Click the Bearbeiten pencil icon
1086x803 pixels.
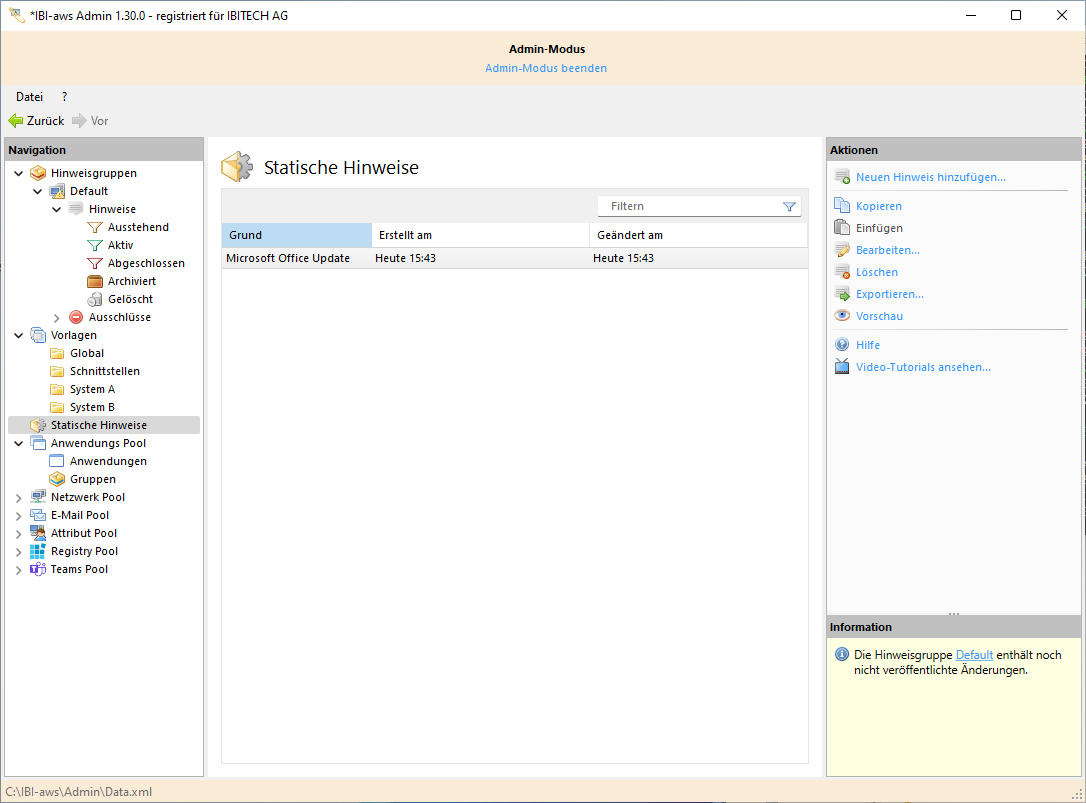point(842,250)
